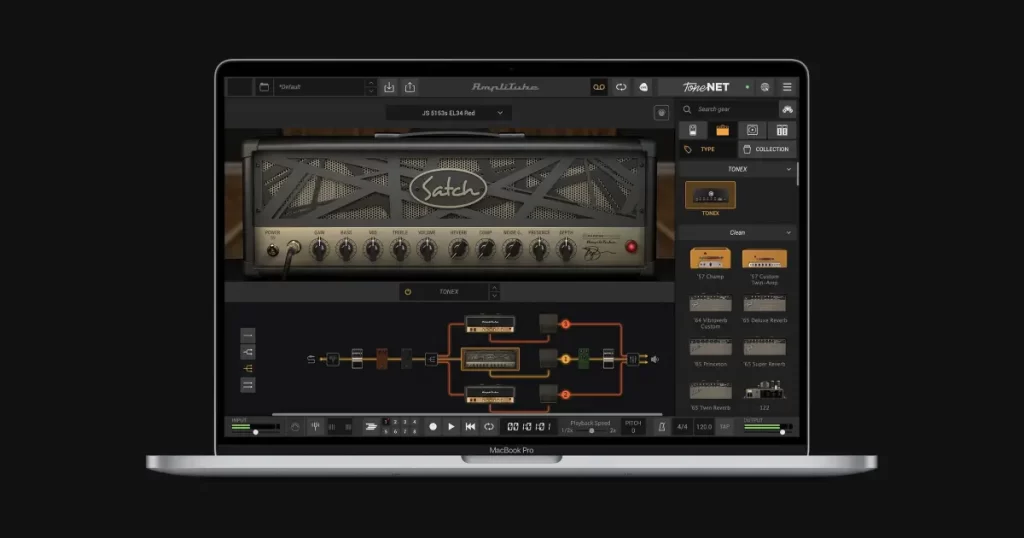This screenshot has height=538, width=1024.
Task: Select the '57 Custom Twin-Amp
Action: pos(764,259)
